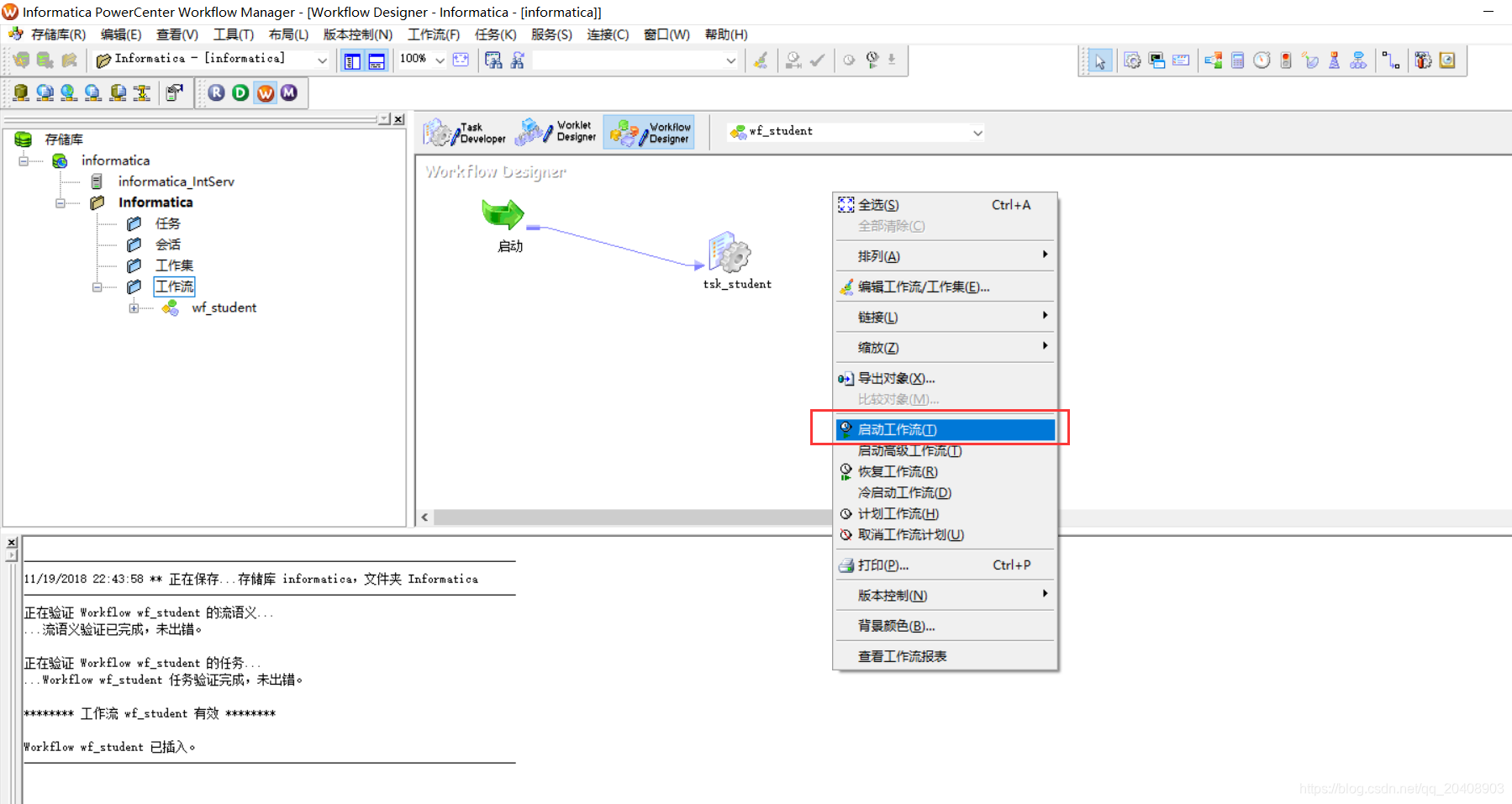Open the wf_student workflow dropdown
The width and height of the screenshot is (1512, 804).
click(x=977, y=132)
